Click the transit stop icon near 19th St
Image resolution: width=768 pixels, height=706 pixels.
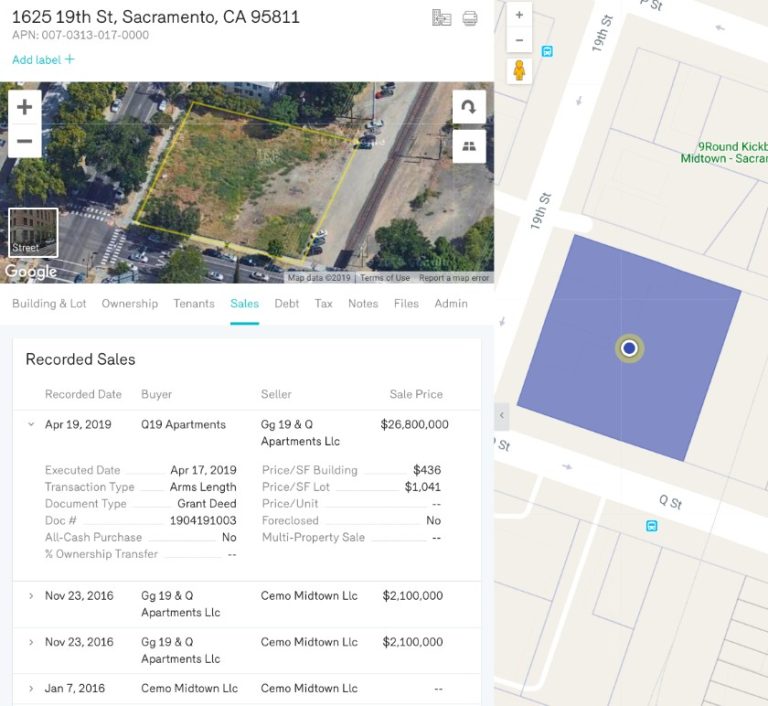coord(547,51)
